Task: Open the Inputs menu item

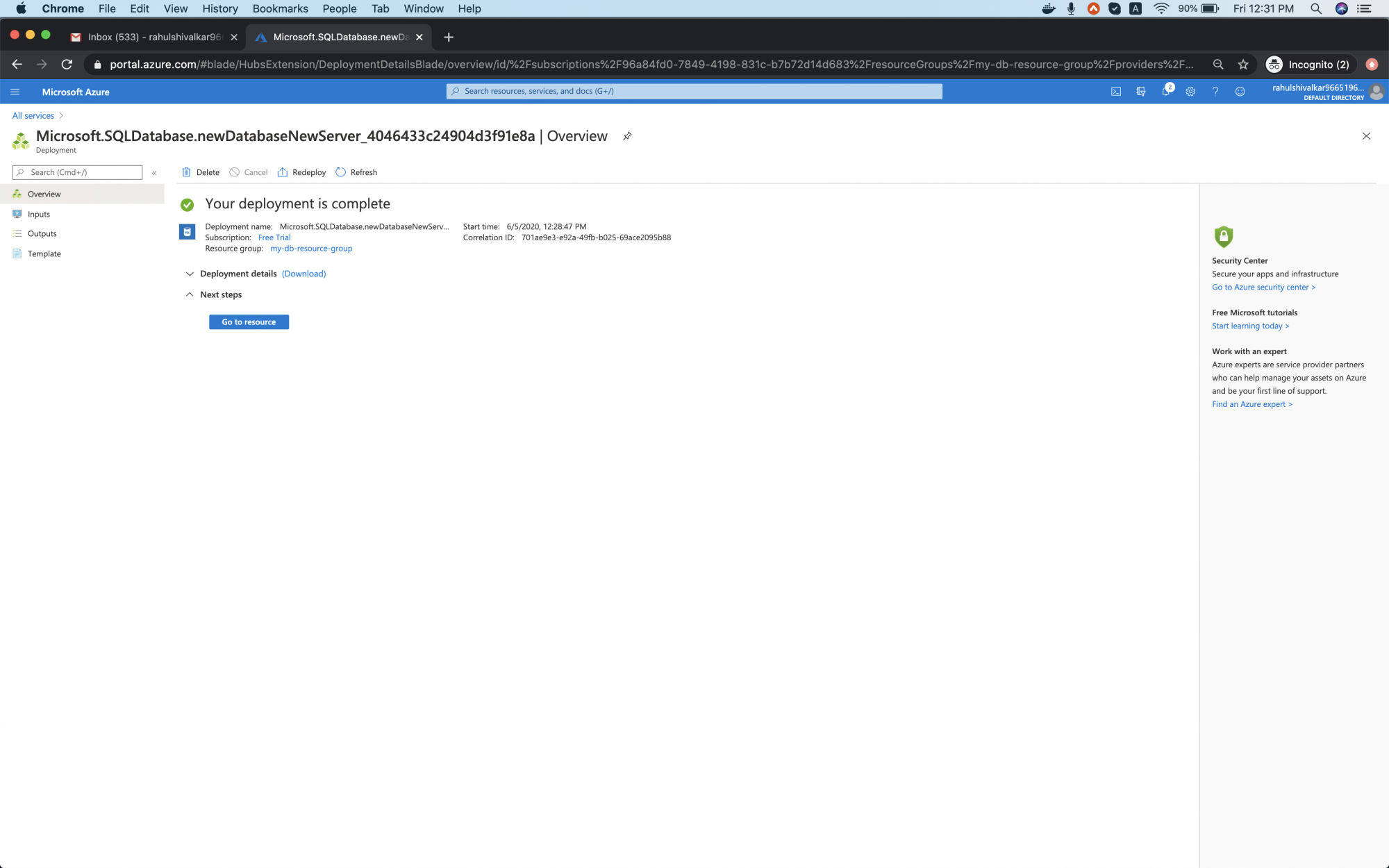Action: (x=39, y=214)
